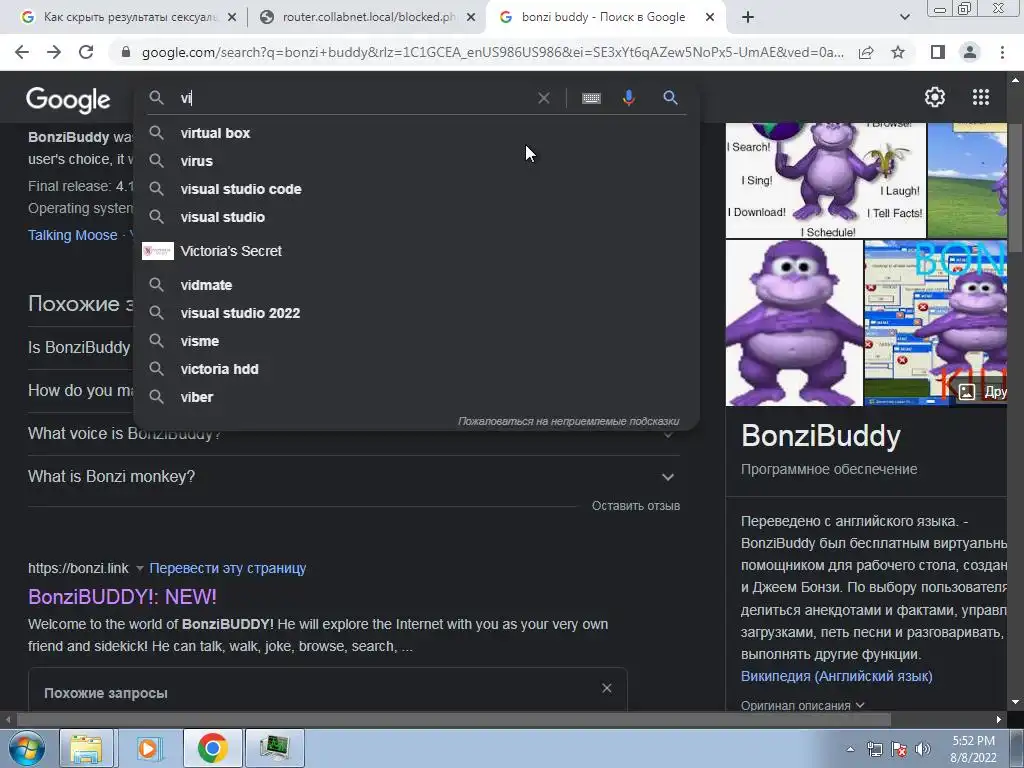
Task: Go back to the previous page
Action: (22, 52)
